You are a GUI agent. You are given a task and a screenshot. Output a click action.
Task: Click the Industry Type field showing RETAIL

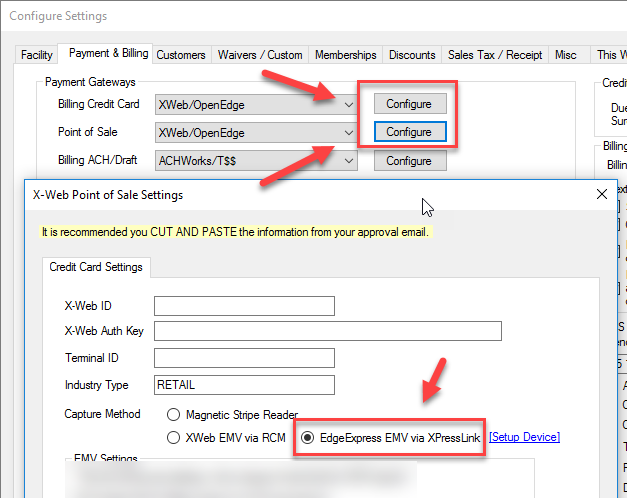coord(244,385)
